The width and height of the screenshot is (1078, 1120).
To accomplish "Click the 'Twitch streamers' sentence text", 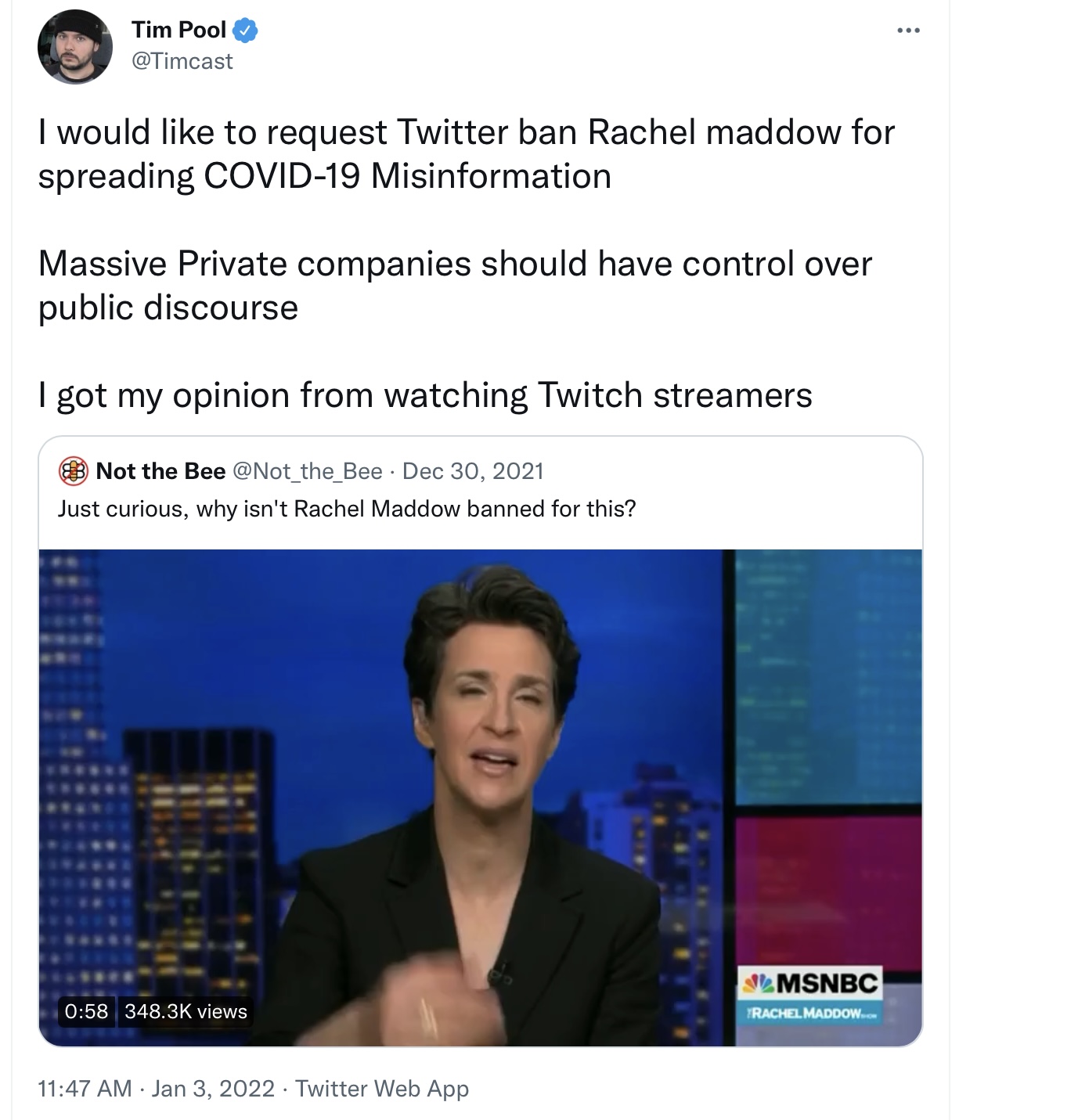I will (425, 394).
